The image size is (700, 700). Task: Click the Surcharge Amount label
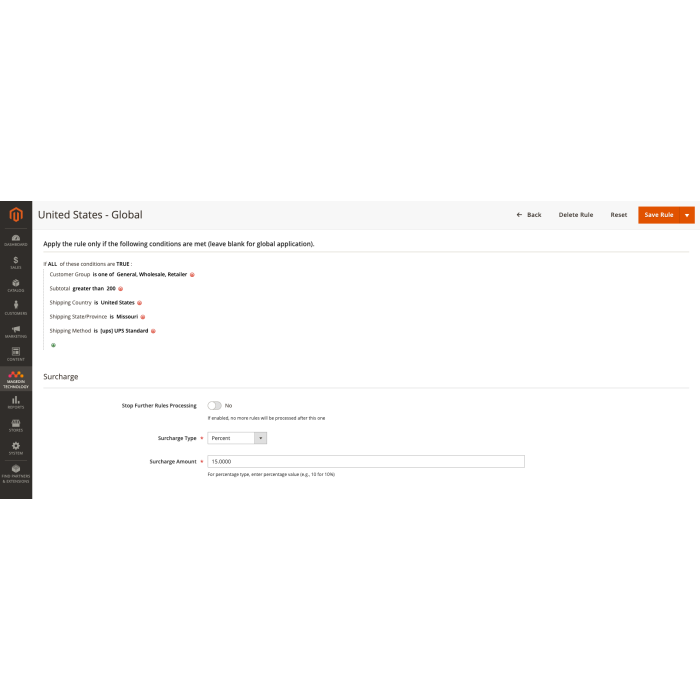pos(173,462)
